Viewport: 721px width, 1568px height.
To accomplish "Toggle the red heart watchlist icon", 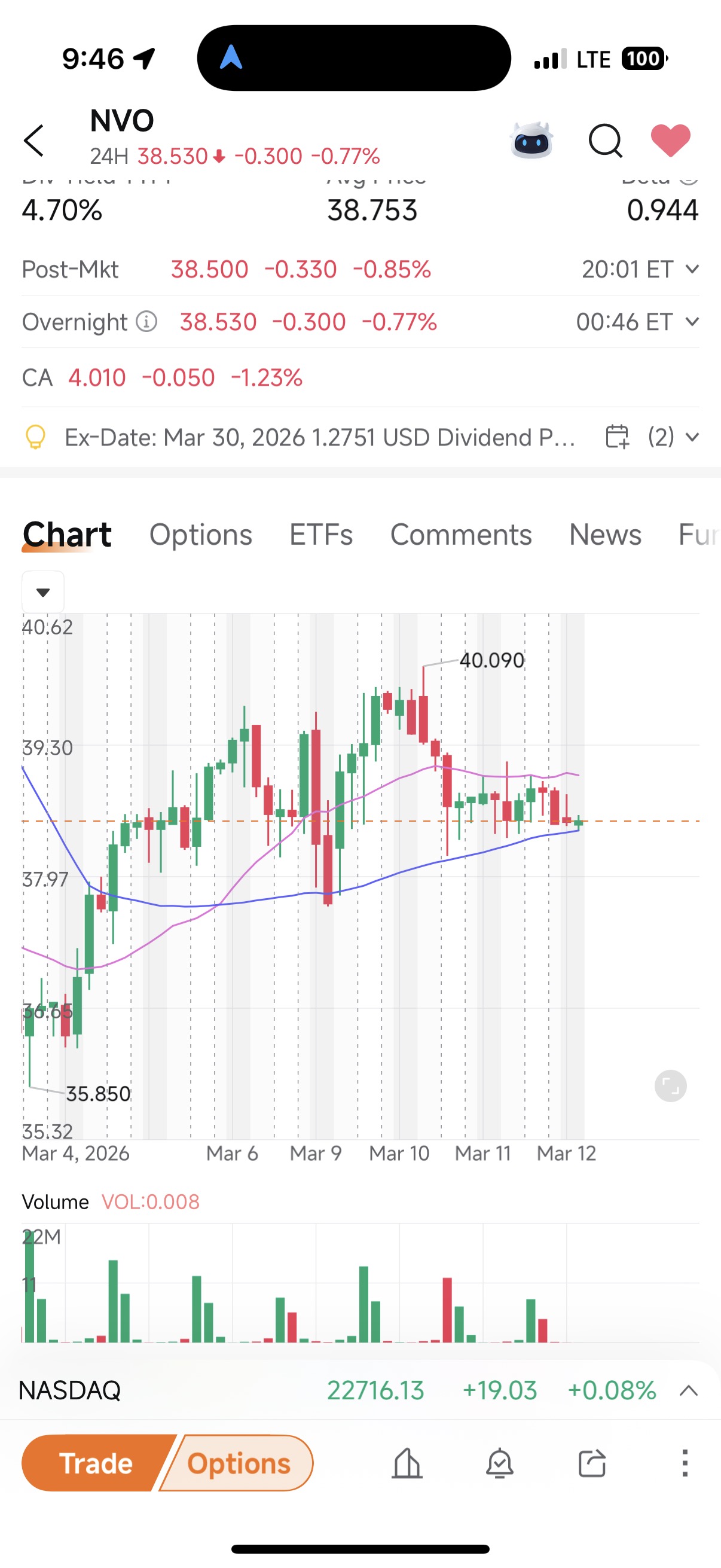I will tap(671, 140).
